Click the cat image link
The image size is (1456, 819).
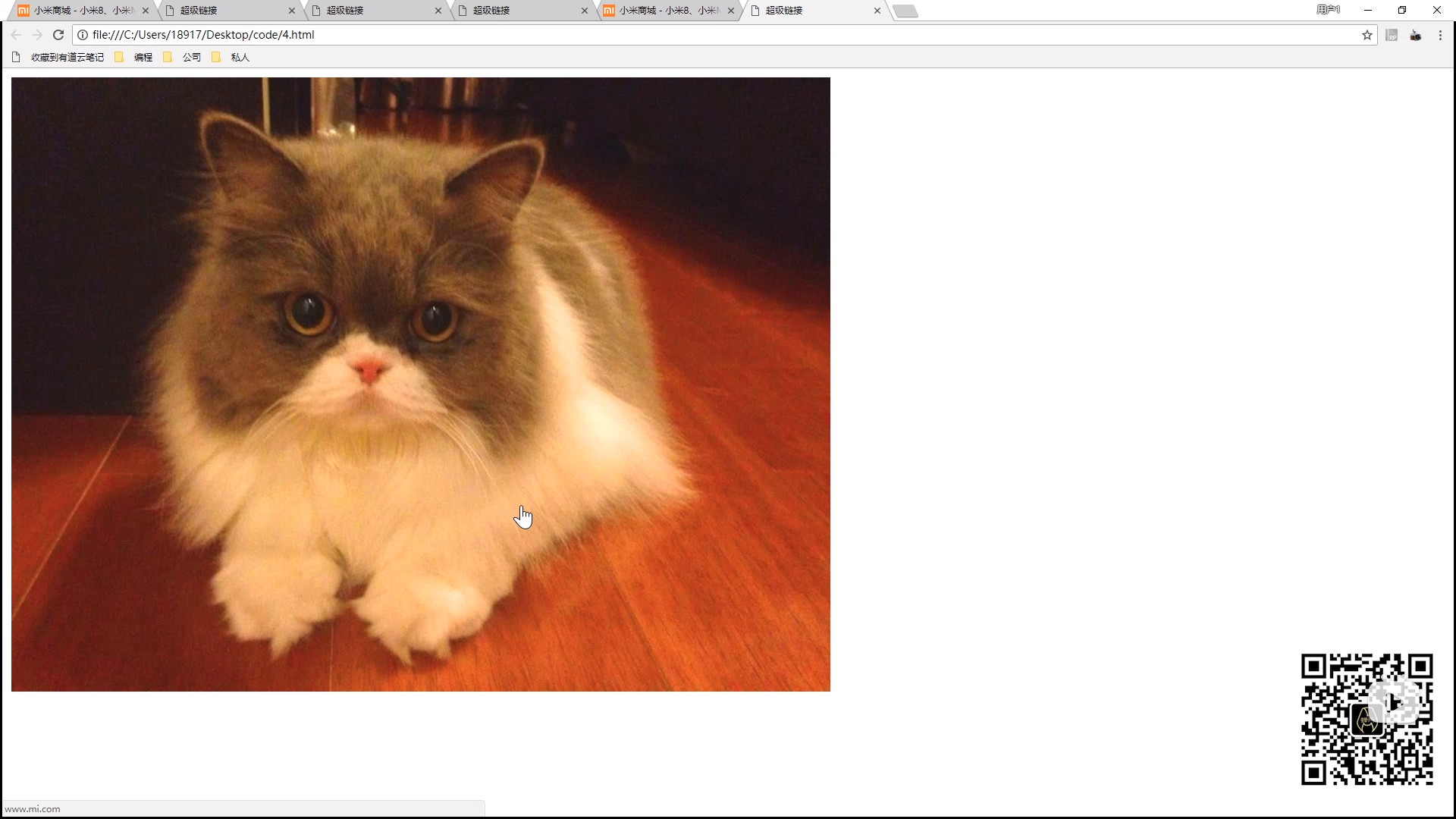pos(420,384)
